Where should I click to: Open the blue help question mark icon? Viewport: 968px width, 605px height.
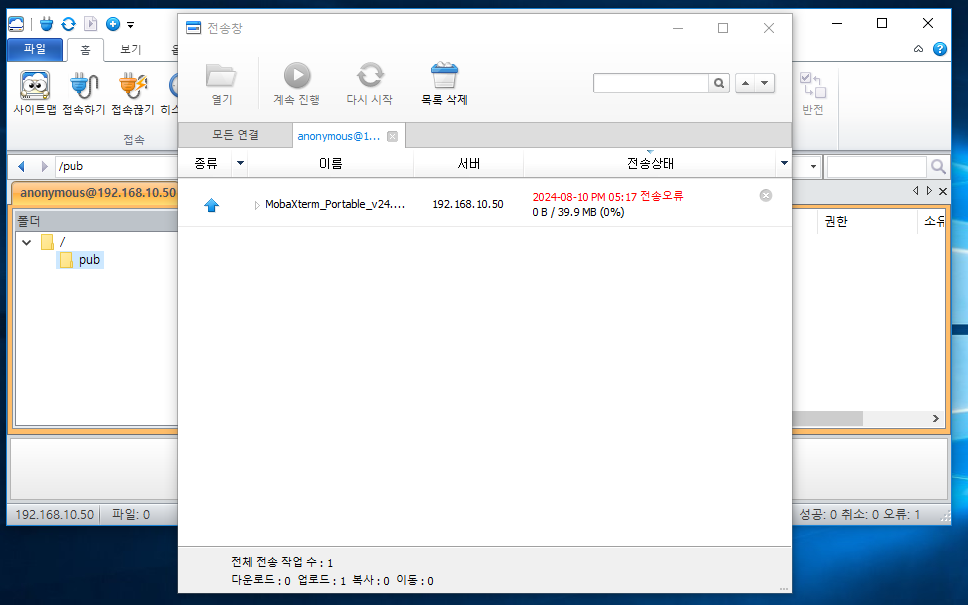click(940, 49)
